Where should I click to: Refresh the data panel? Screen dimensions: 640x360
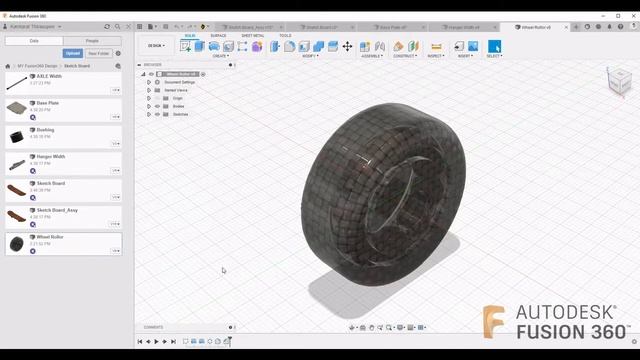click(x=107, y=27)
